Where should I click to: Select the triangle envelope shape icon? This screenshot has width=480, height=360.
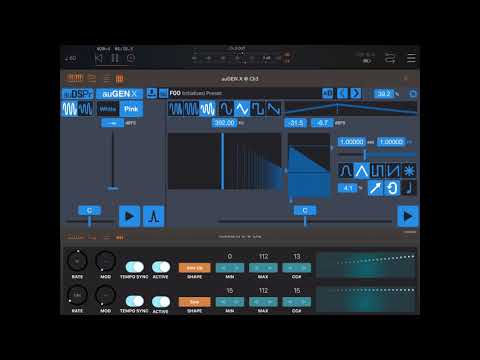(362, 171)
